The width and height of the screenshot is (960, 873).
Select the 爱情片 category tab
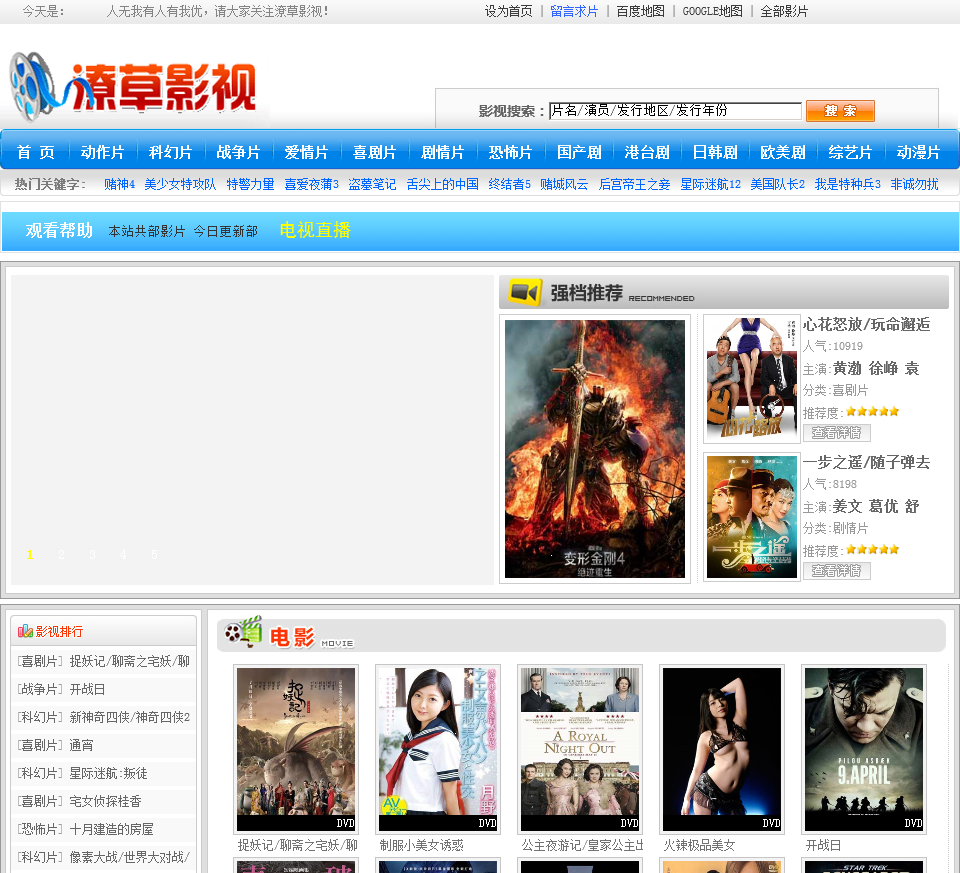(x=306, y=152)
